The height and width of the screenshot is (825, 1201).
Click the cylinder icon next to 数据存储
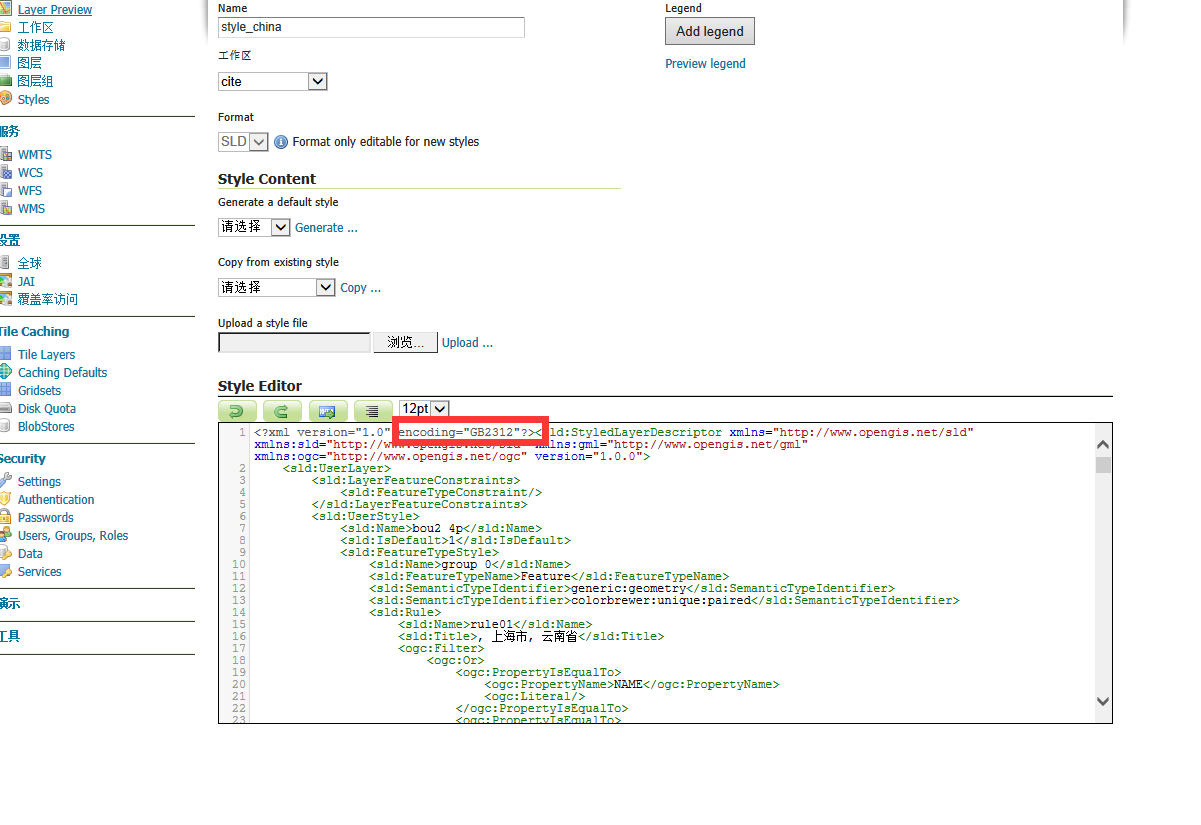(x=5, y=45)
